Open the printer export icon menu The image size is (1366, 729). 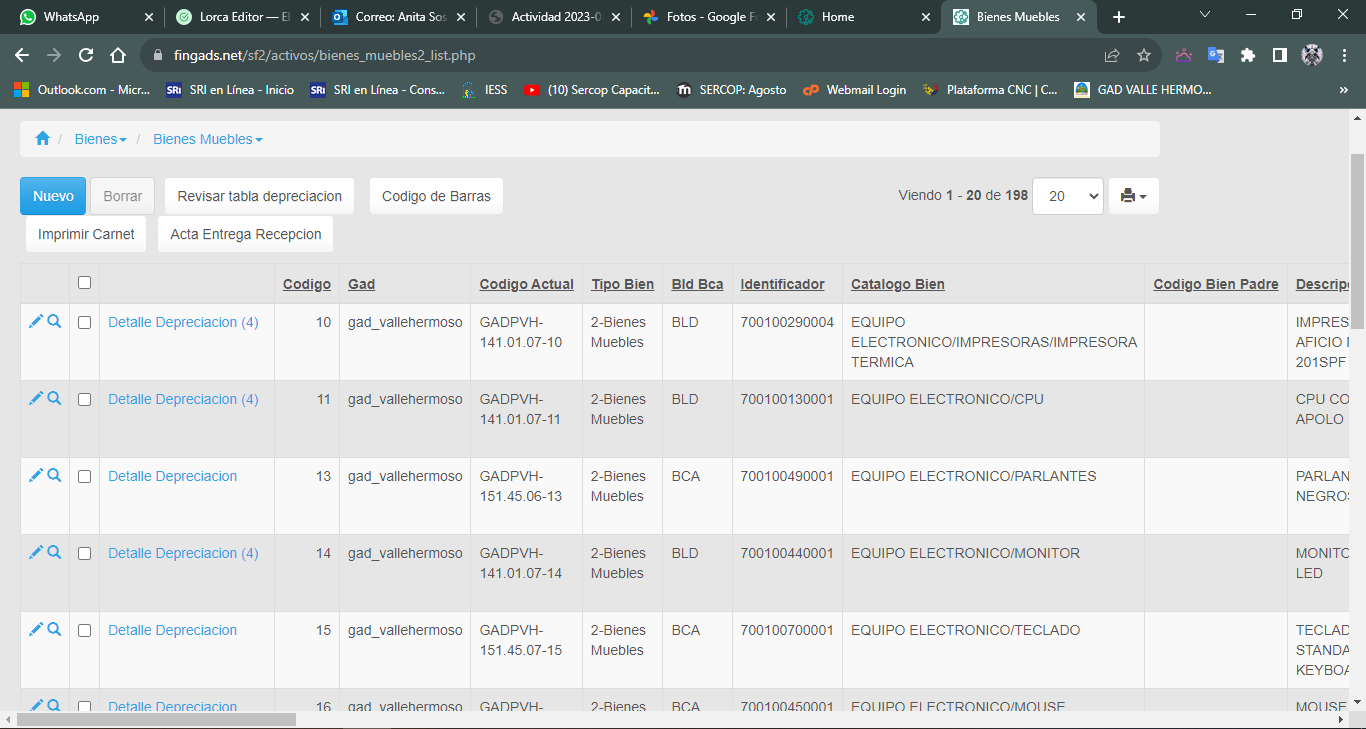1133,196
